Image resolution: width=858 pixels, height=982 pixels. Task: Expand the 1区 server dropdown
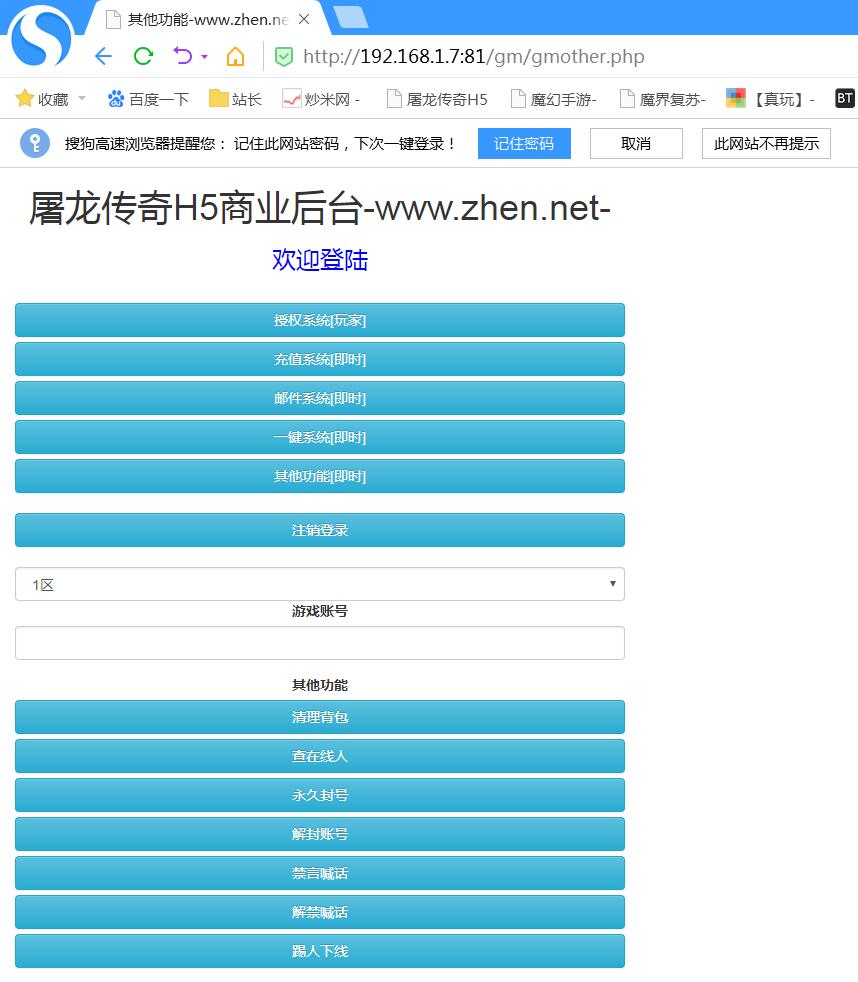pos(320,585)
